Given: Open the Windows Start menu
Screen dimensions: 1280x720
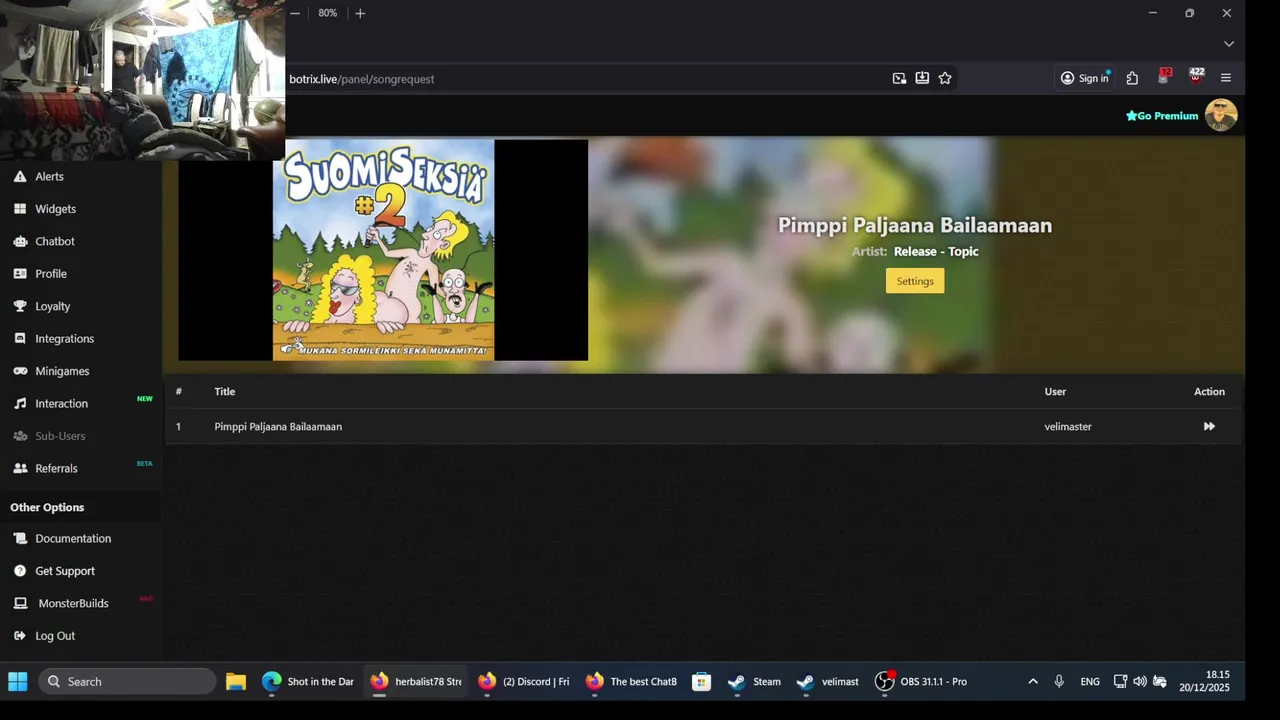Looking at the screenshot, I should pyautogui.click(x=18, y=682).
